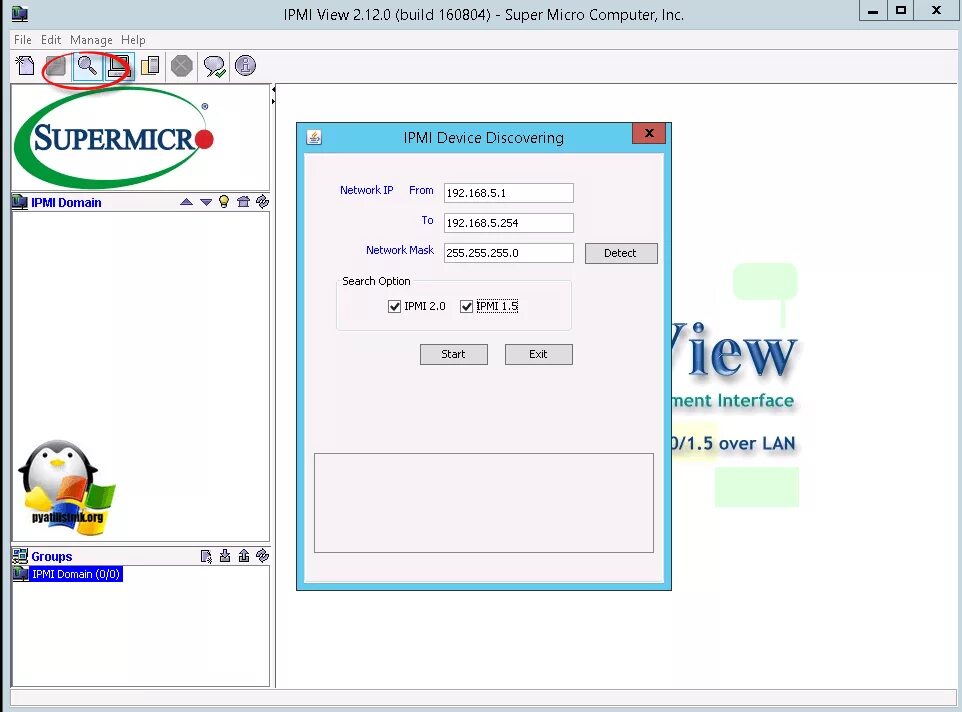Toggle the IPMI 2.0 checkbox
Screen dimensions: 962x712
click(394, 306)
